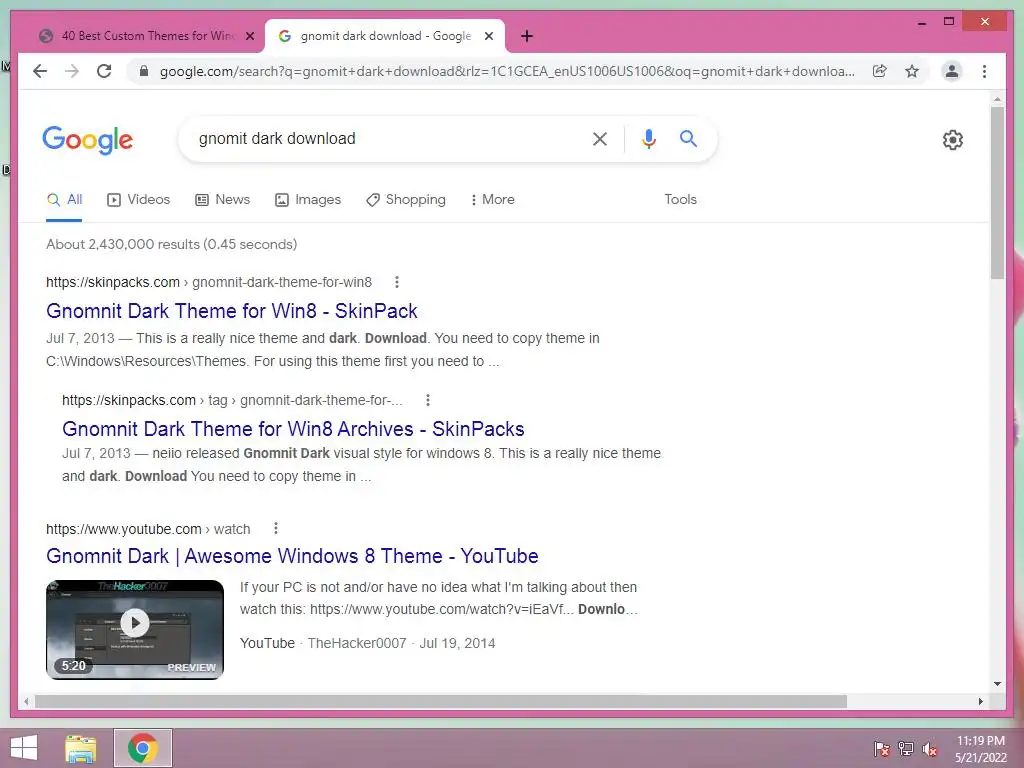Click the youtube.com watch URL text

[x=148, y=529]
